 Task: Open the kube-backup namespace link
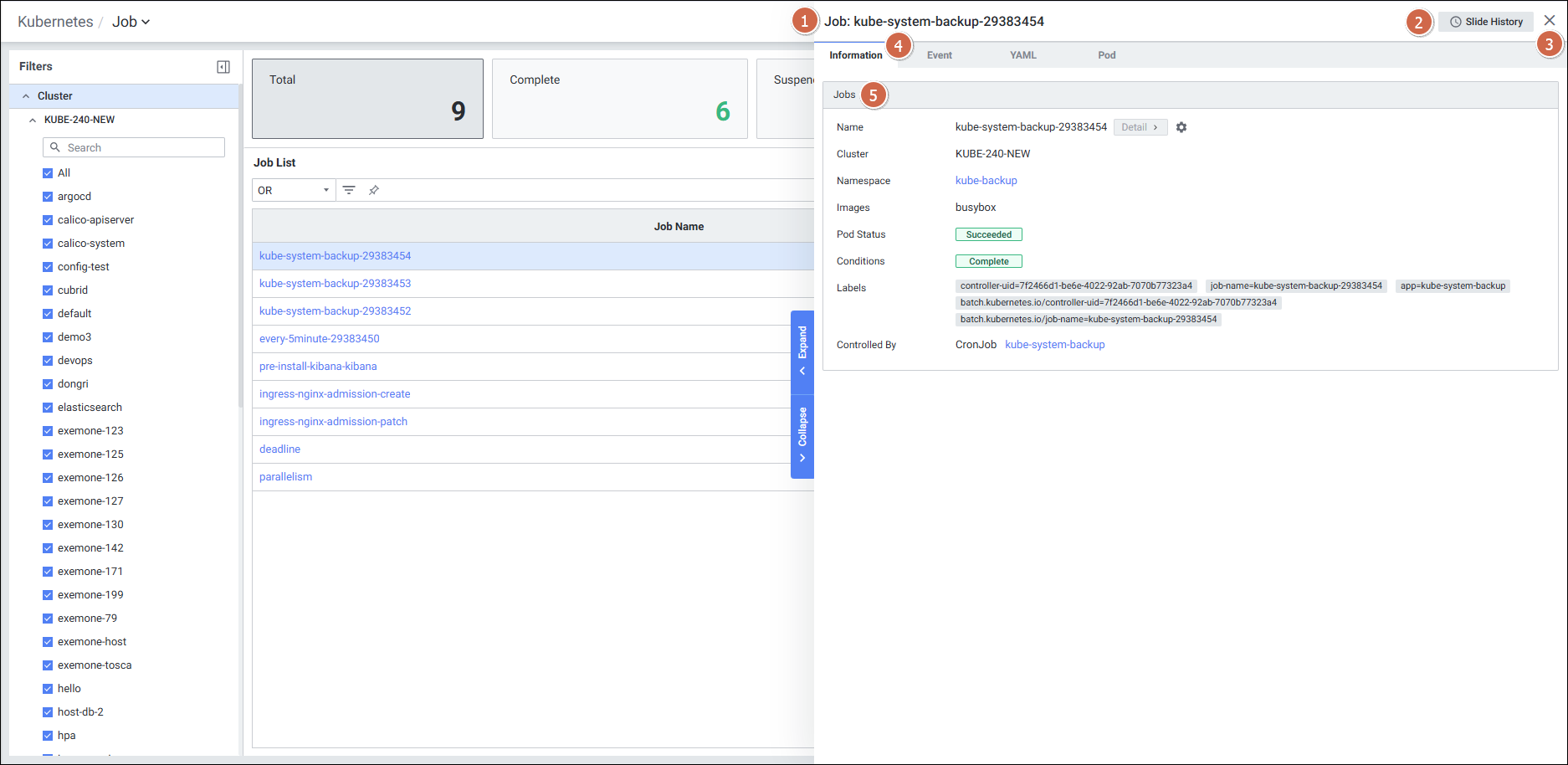click(x=986, y=181)
